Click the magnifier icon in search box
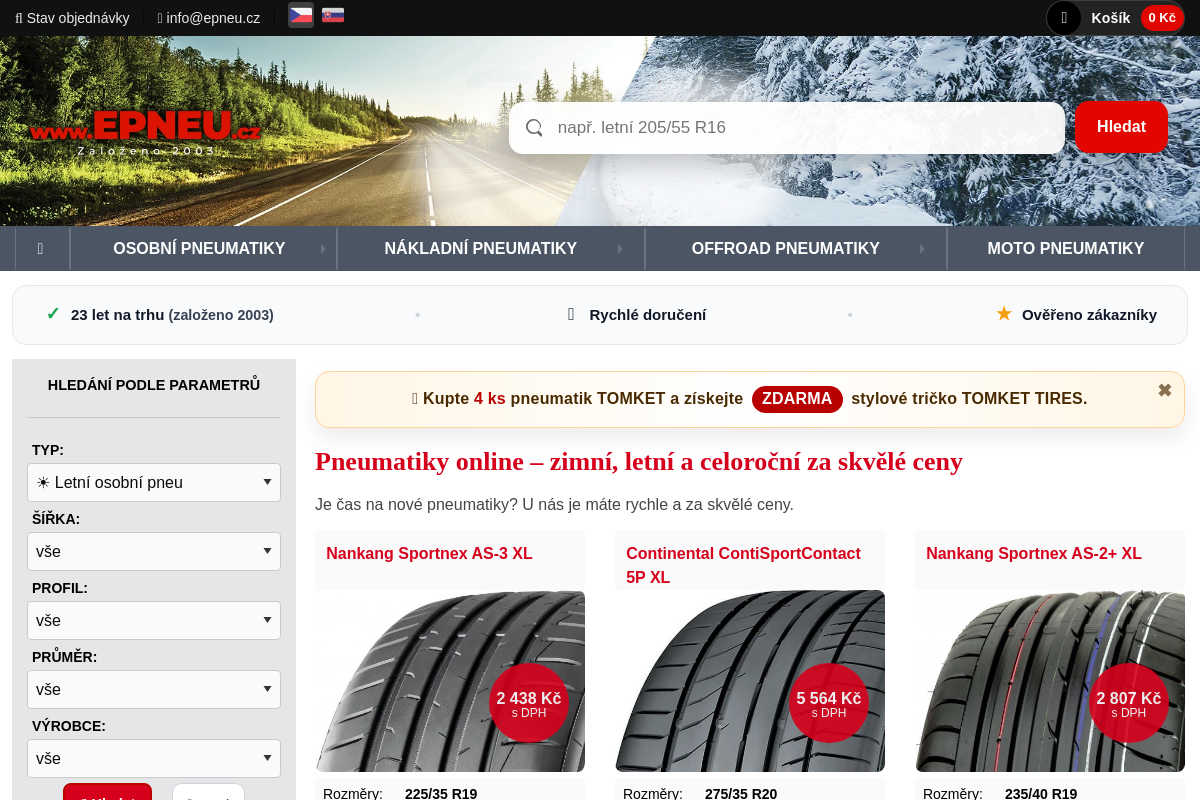 534,128
